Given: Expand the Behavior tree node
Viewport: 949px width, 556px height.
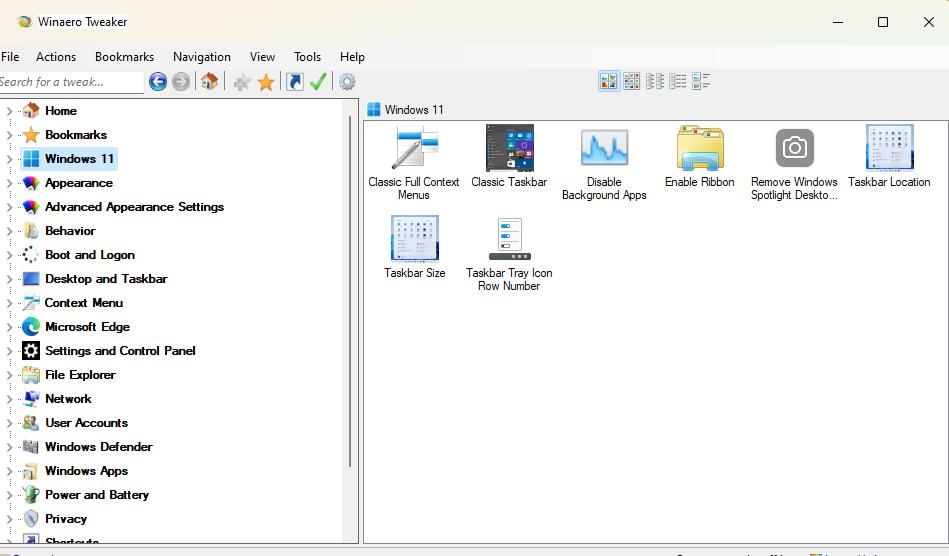Looking at the screenshot, I should point(9,231).
